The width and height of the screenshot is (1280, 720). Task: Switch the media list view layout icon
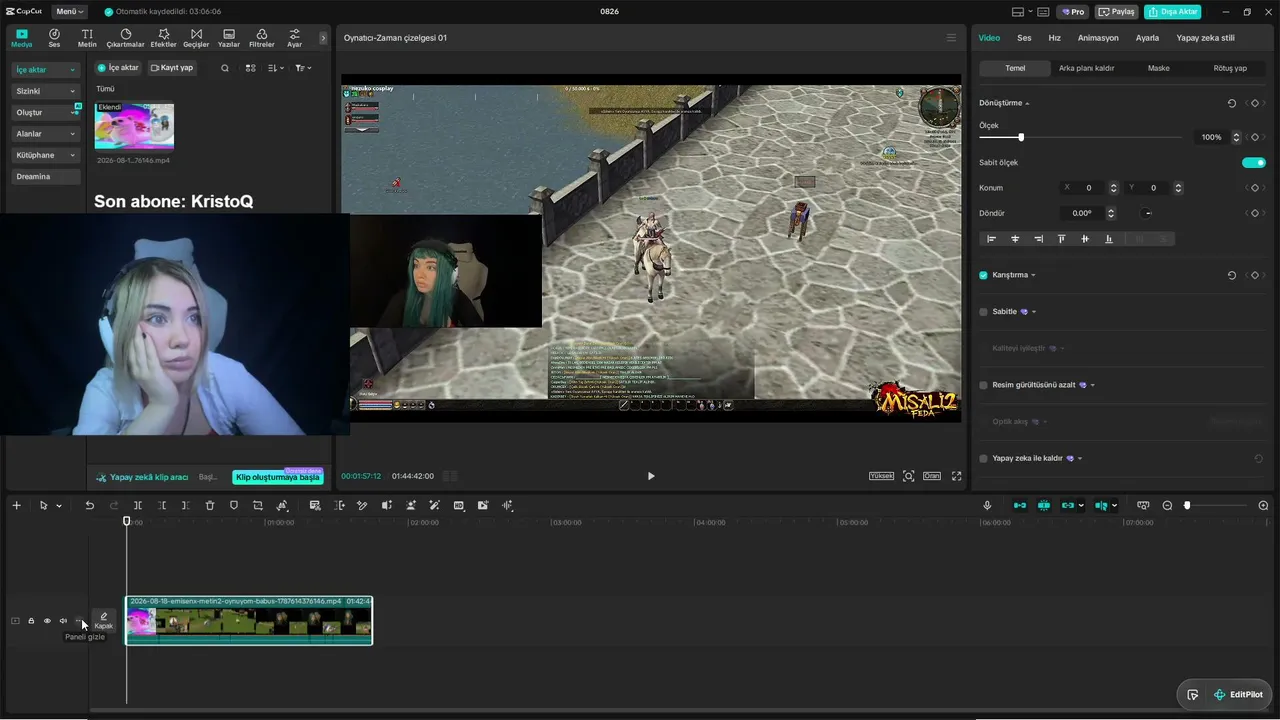point(251,68)
